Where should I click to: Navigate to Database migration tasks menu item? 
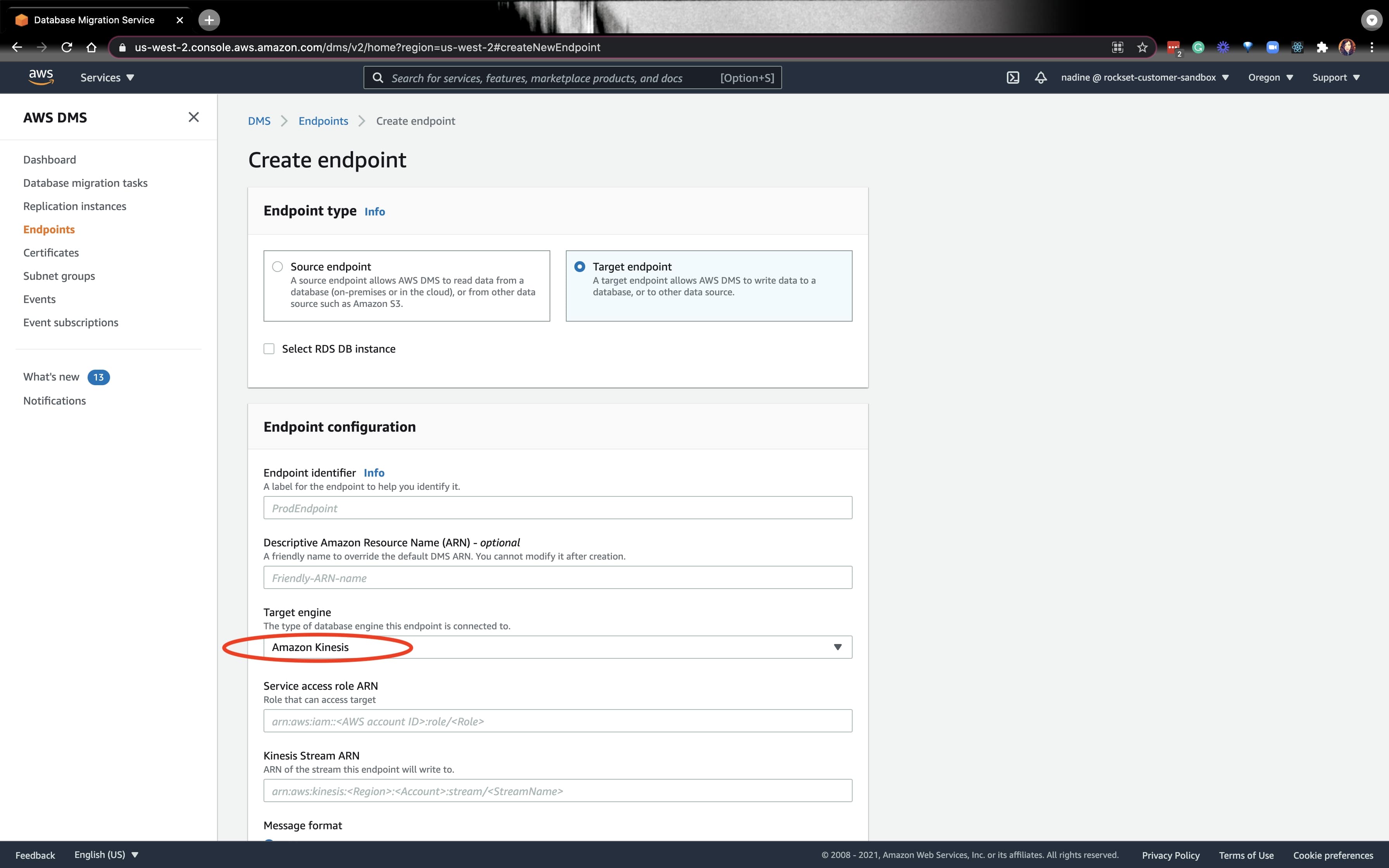pyautogui.click(x=85, y=182)
